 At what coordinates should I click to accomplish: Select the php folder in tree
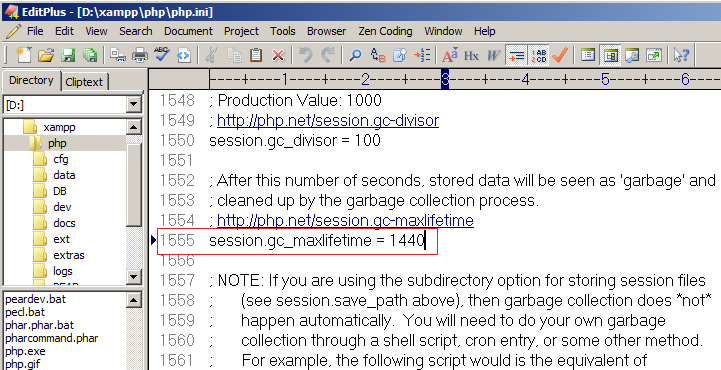pos(57,143)
